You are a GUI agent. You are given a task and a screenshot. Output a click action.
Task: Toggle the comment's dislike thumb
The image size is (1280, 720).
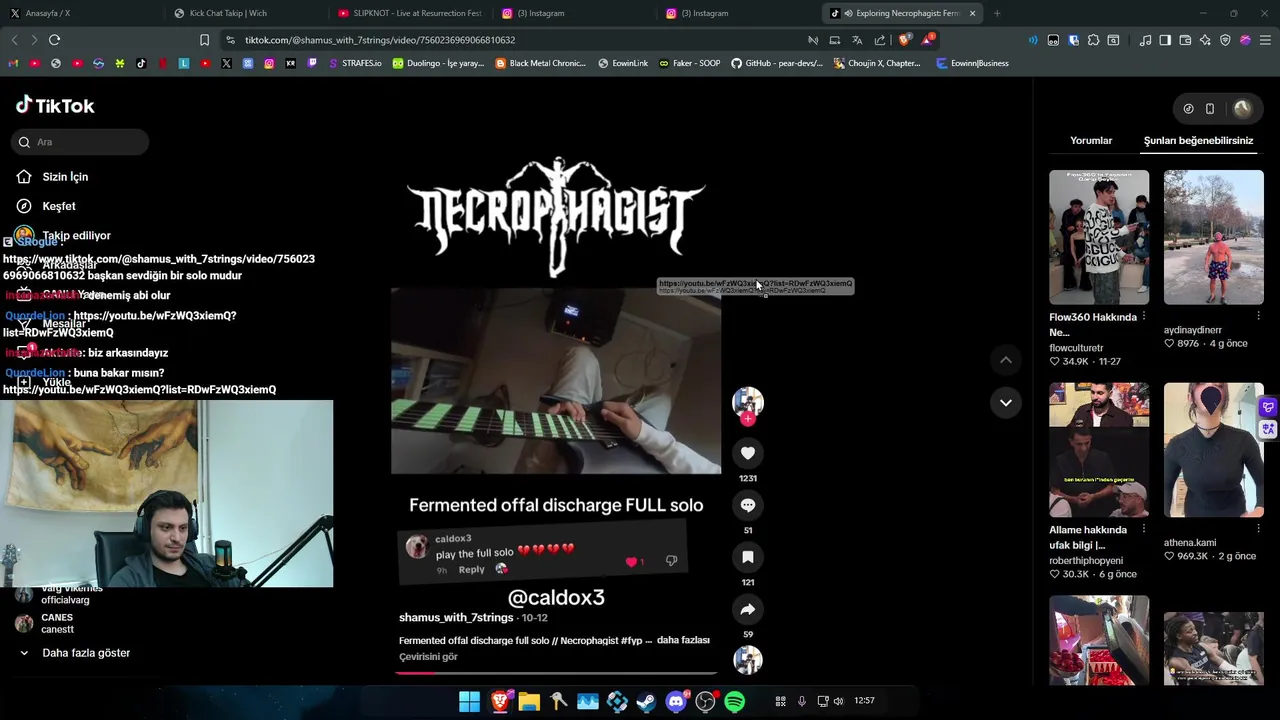coord(671,561)
